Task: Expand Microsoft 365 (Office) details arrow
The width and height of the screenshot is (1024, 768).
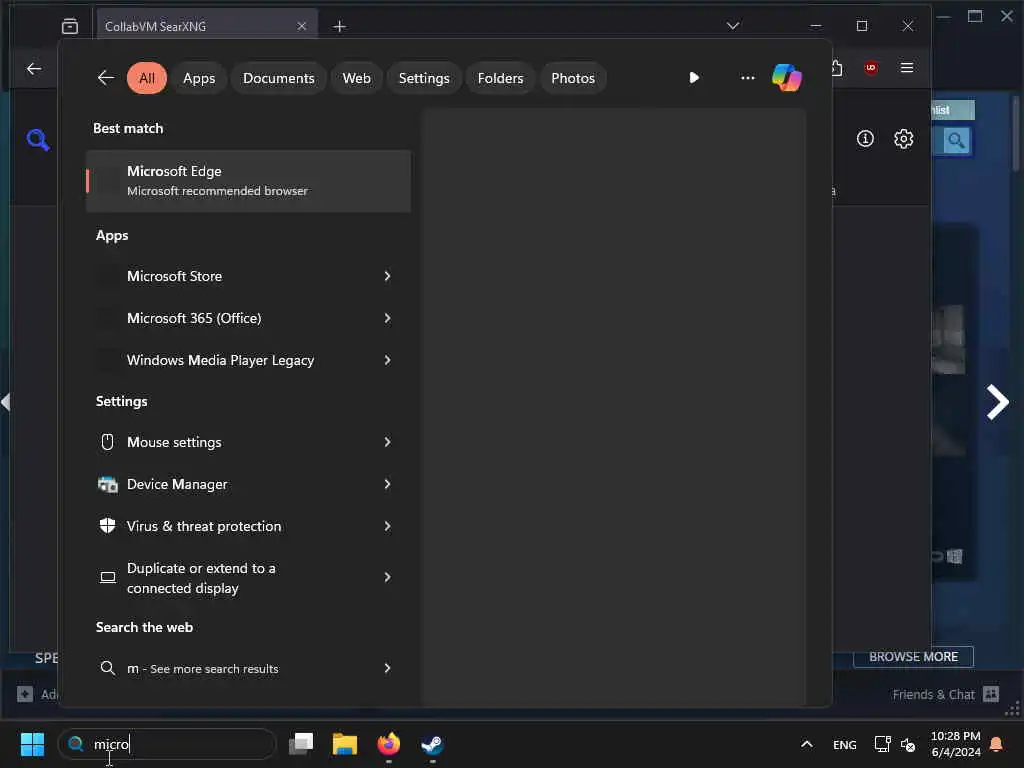Action: point(387,318)
